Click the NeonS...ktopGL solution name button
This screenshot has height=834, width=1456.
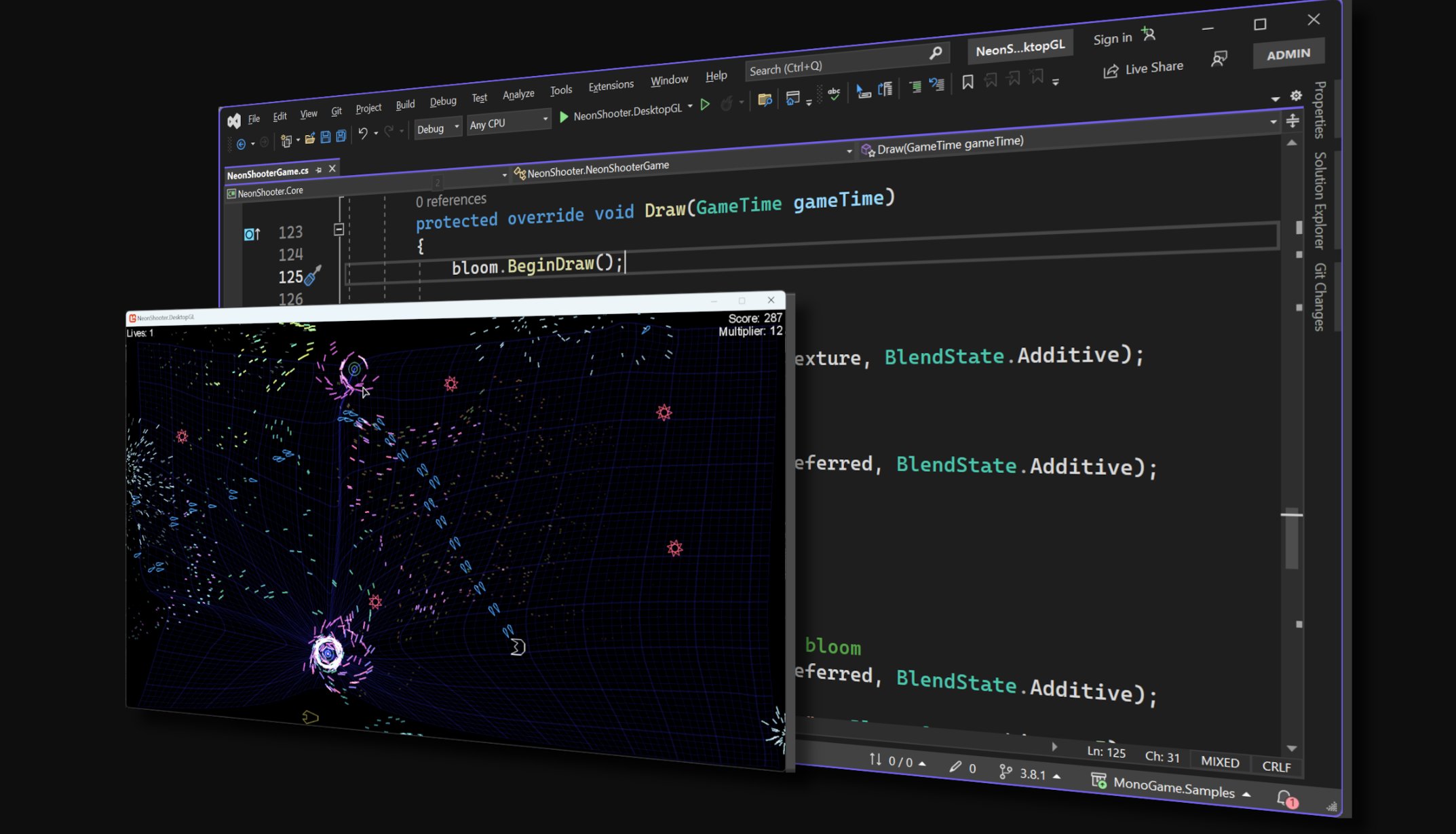tap(1020, 48)
